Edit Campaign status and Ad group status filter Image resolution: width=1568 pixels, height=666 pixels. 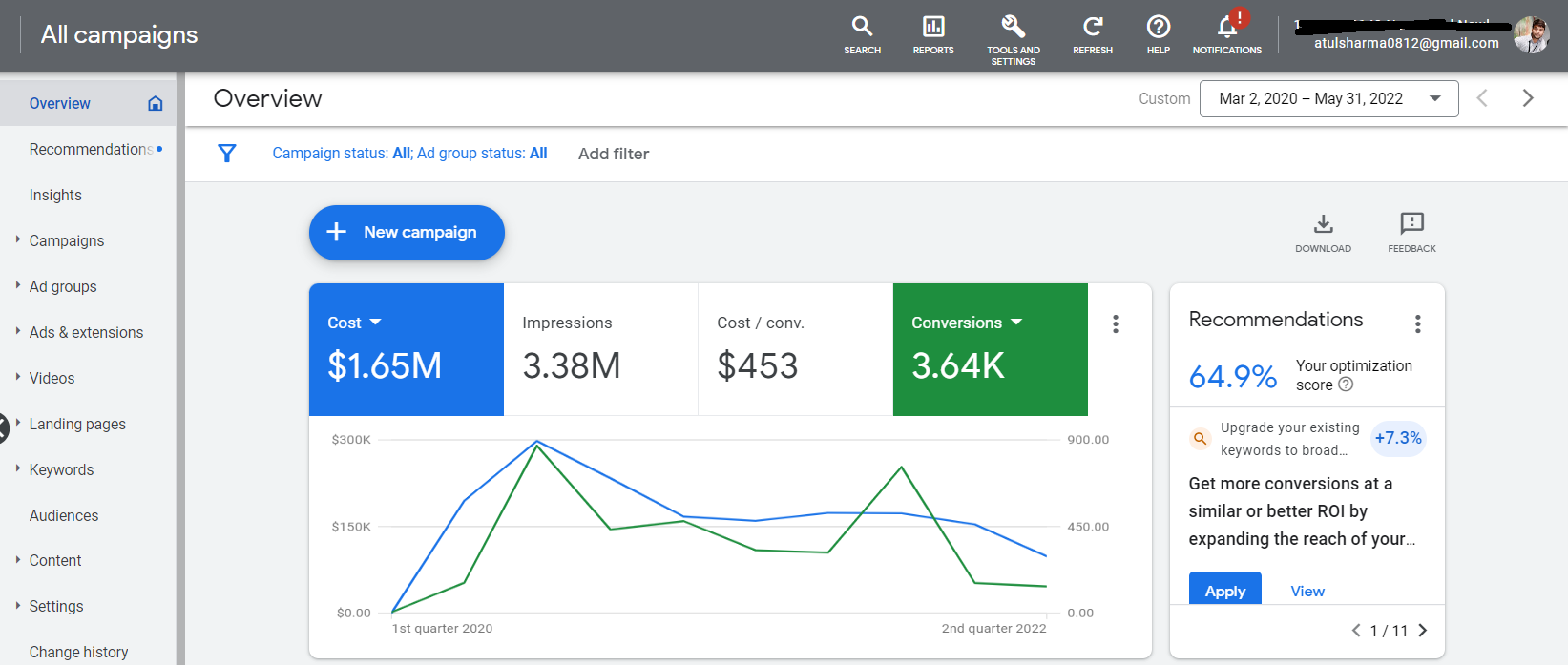pyautogui.click(x=409, y=154)
